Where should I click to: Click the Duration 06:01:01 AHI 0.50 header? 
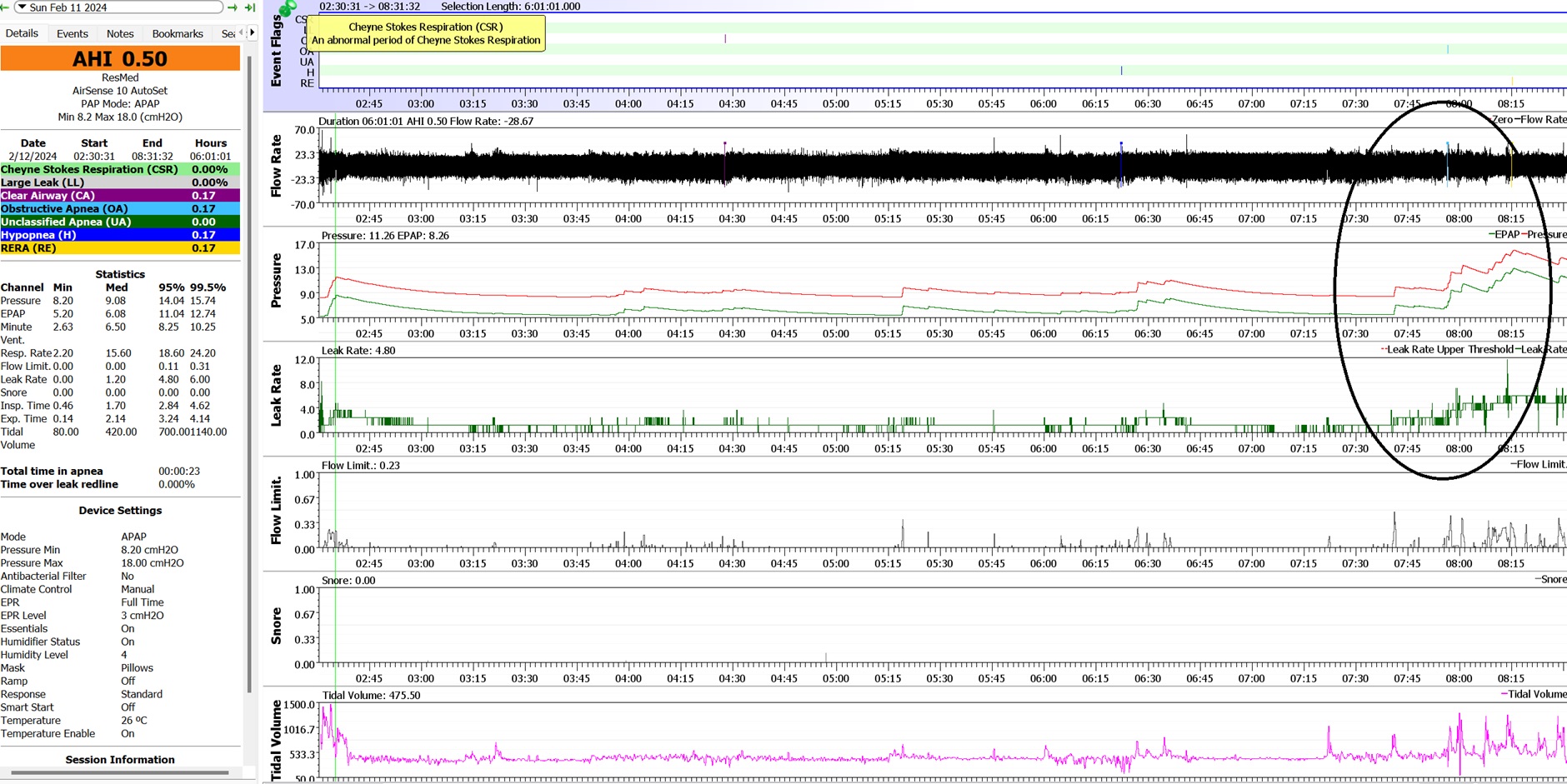point(426,121)
